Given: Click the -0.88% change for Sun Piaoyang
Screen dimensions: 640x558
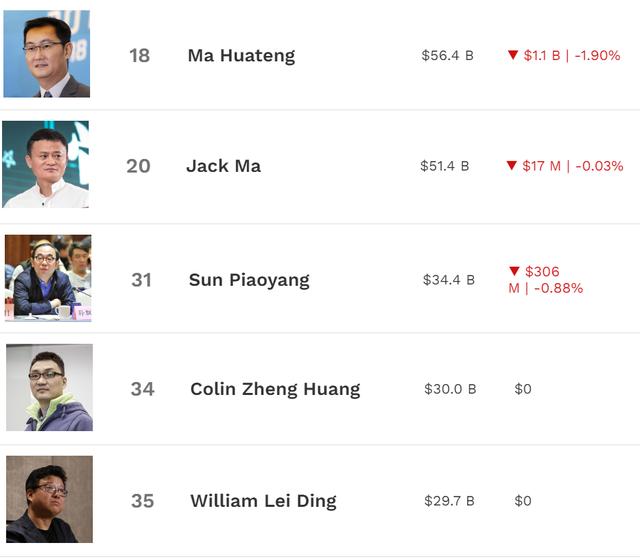Looking at the screenshot, I should tap(558, 288).
